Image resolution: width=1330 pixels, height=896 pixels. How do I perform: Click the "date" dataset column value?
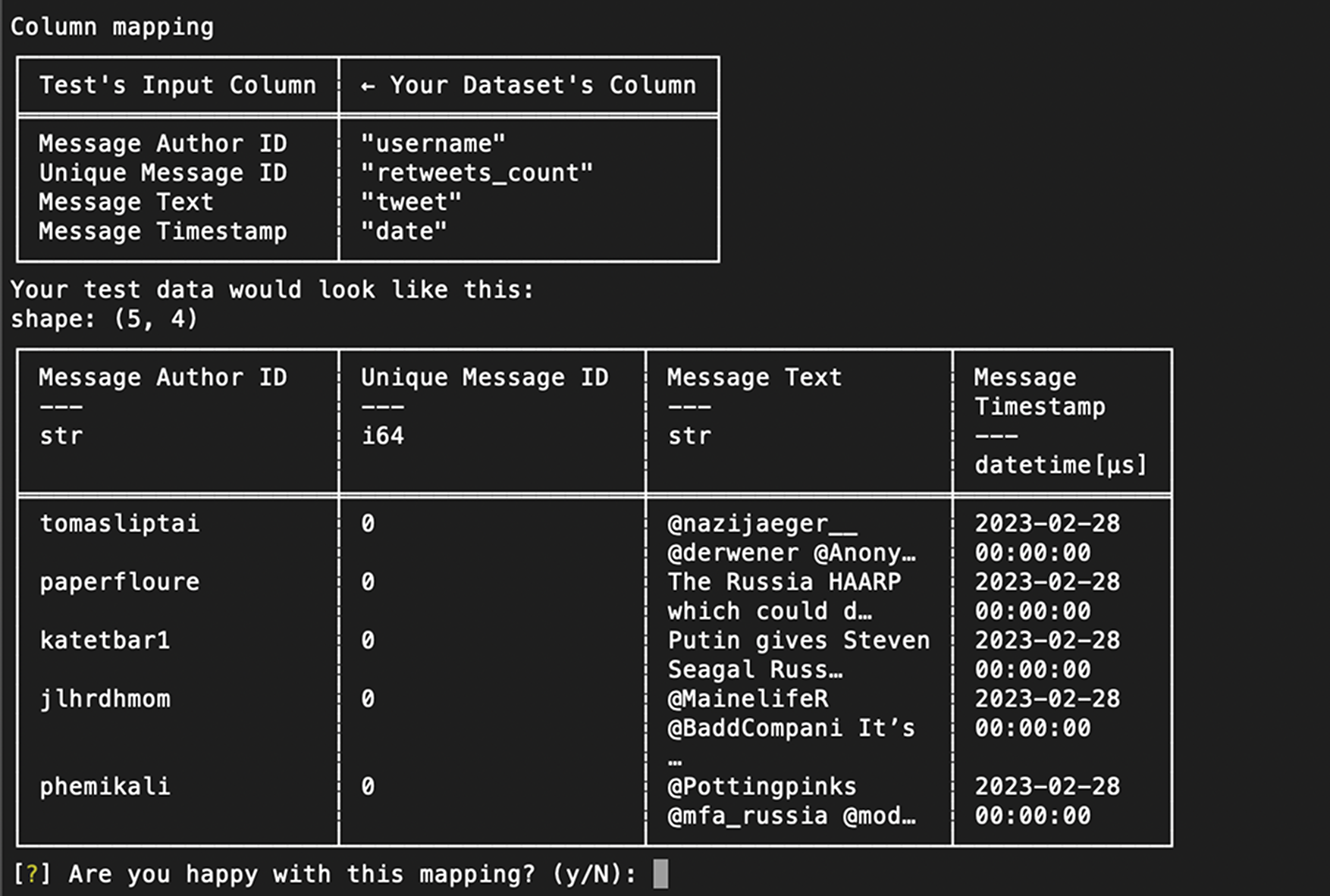[403, 231]
